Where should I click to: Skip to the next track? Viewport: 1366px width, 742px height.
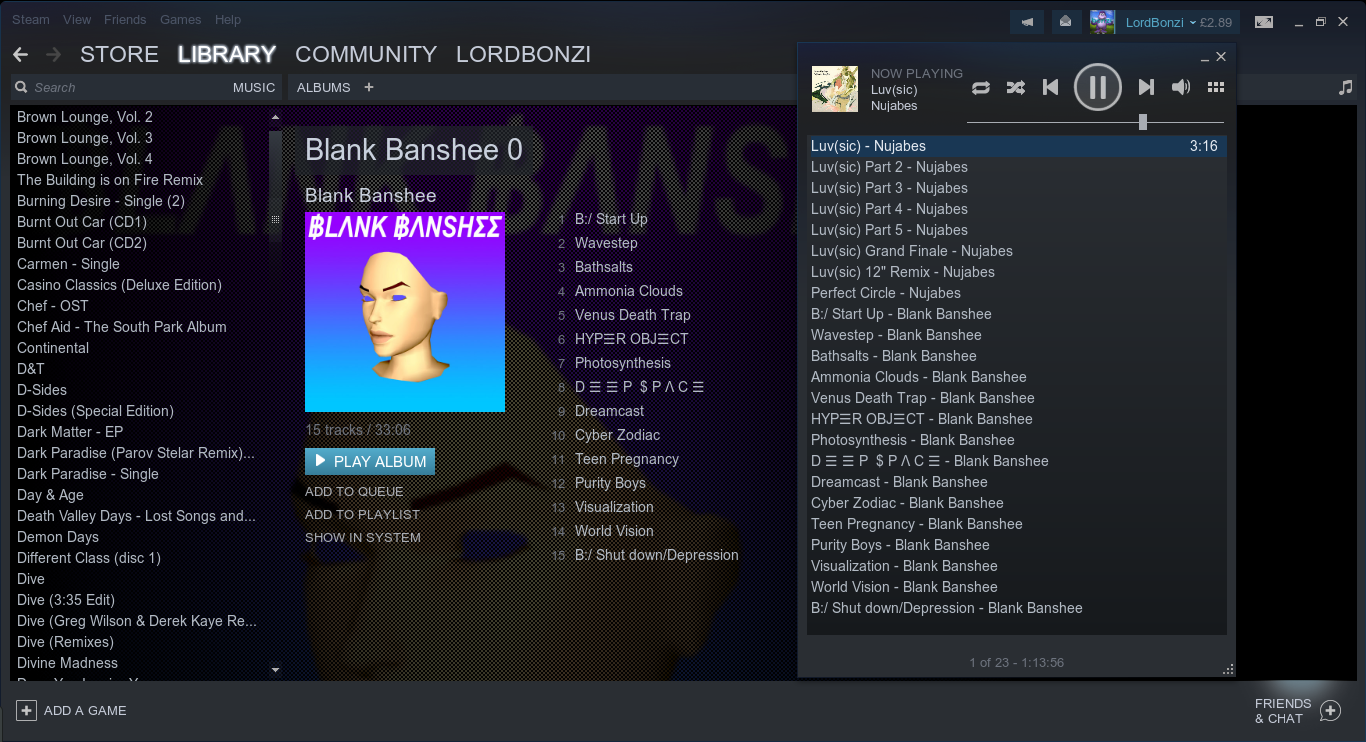click(x=1146, y=87)
